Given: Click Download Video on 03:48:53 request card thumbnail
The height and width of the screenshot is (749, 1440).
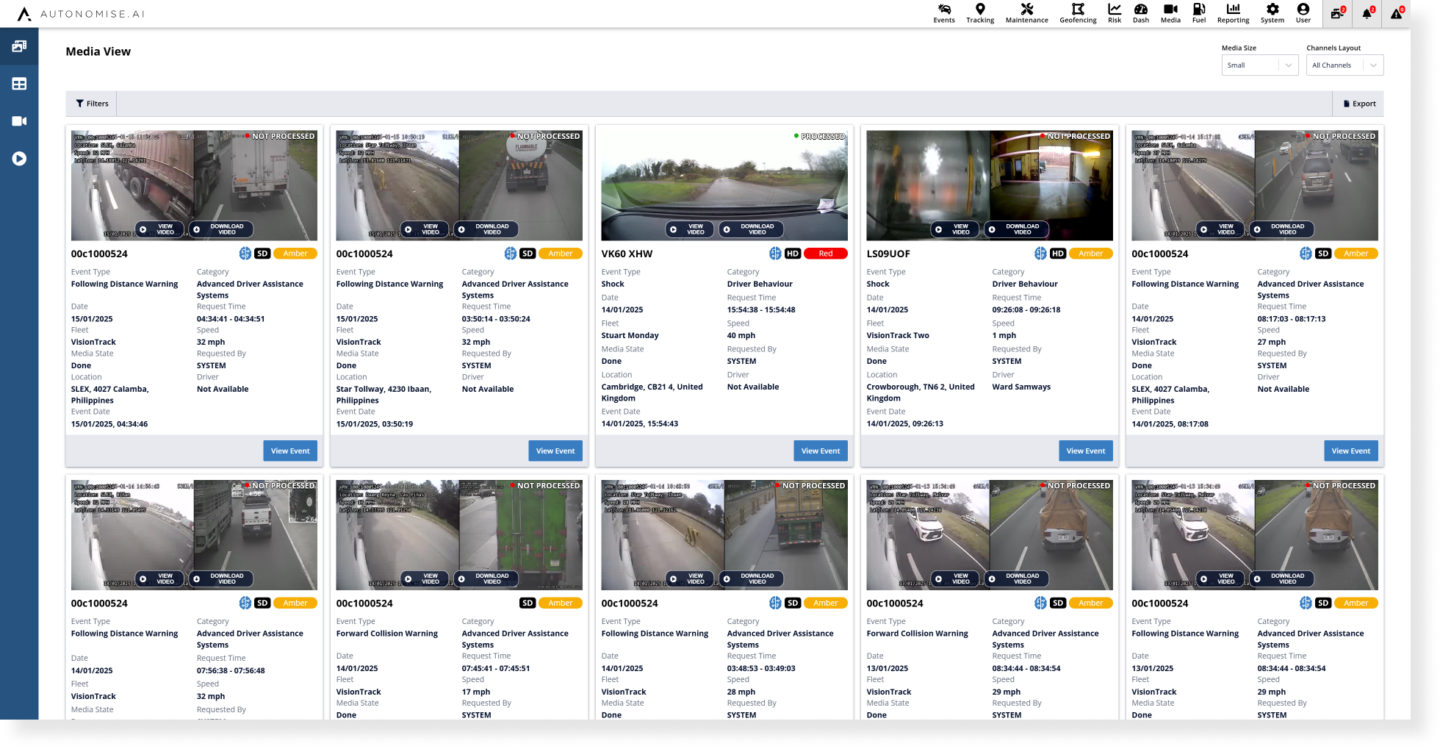Looking at the screenshot, I should (x=751, y=578).
